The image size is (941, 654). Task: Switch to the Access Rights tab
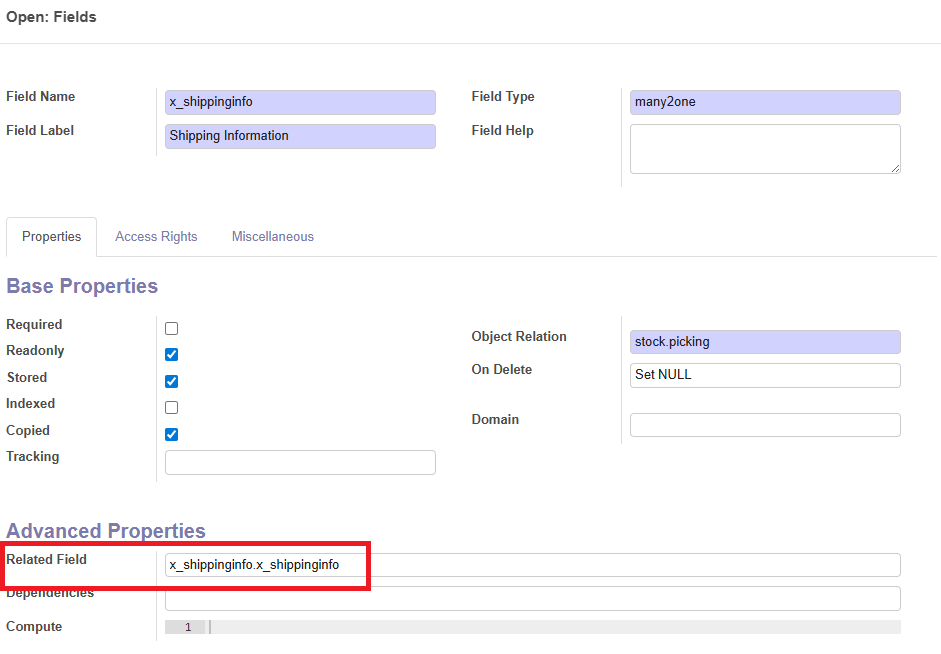[x=156, y=237]
